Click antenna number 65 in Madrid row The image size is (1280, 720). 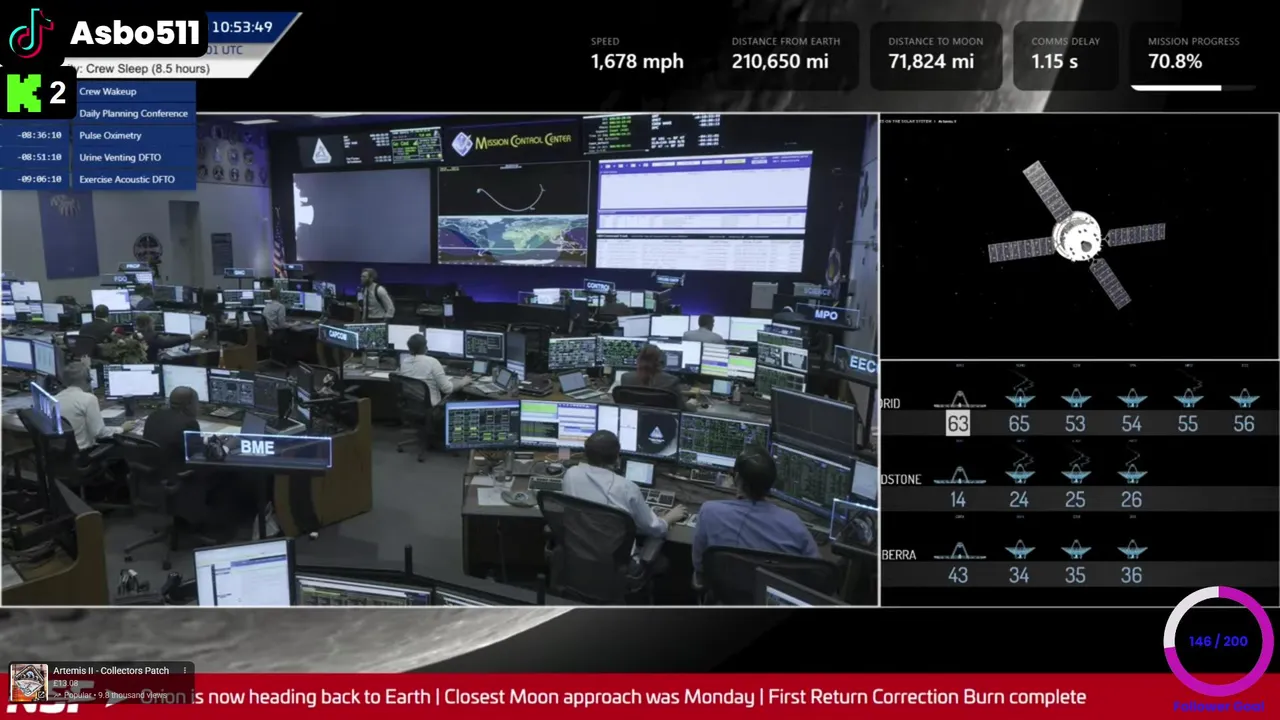(1019, 424)
